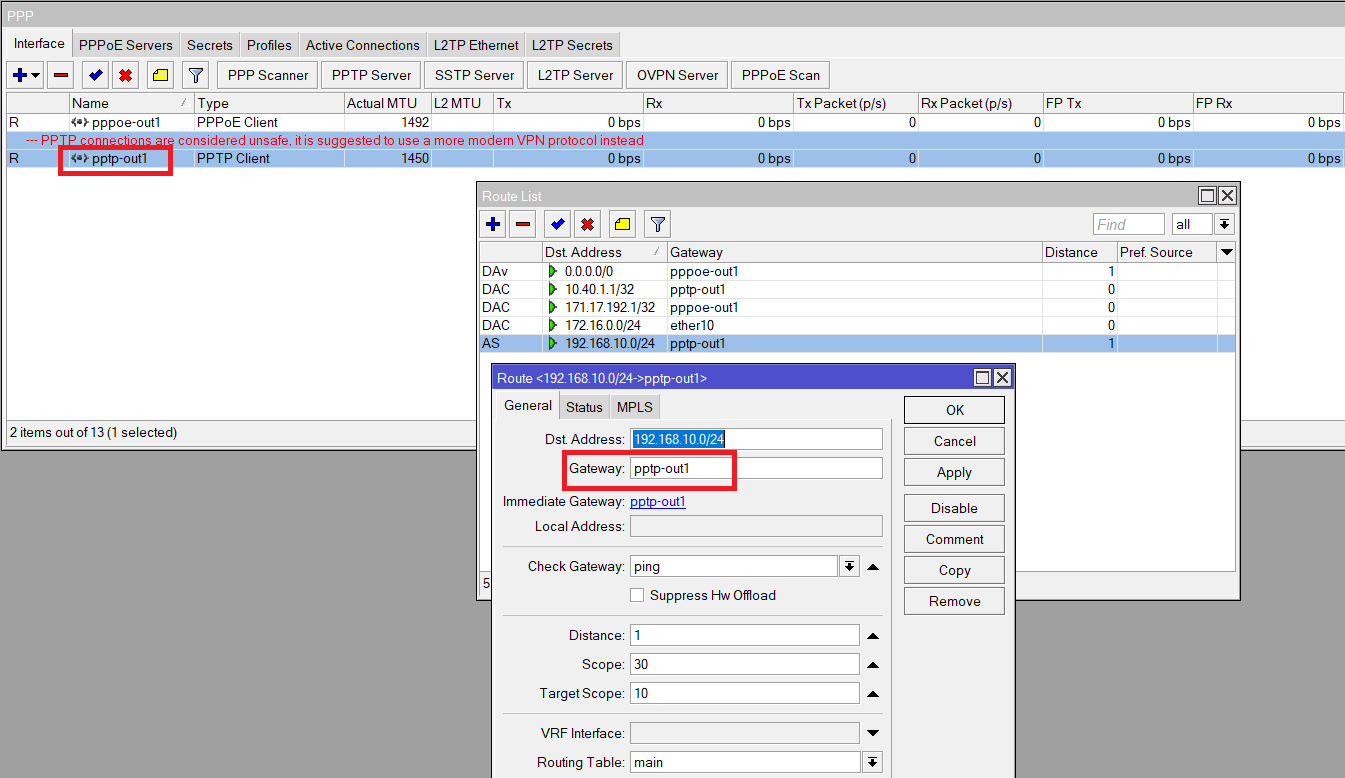Viewport: 1345px width, 778px height.
Task: Click the PPTP Server button
Action: [371, 75]
